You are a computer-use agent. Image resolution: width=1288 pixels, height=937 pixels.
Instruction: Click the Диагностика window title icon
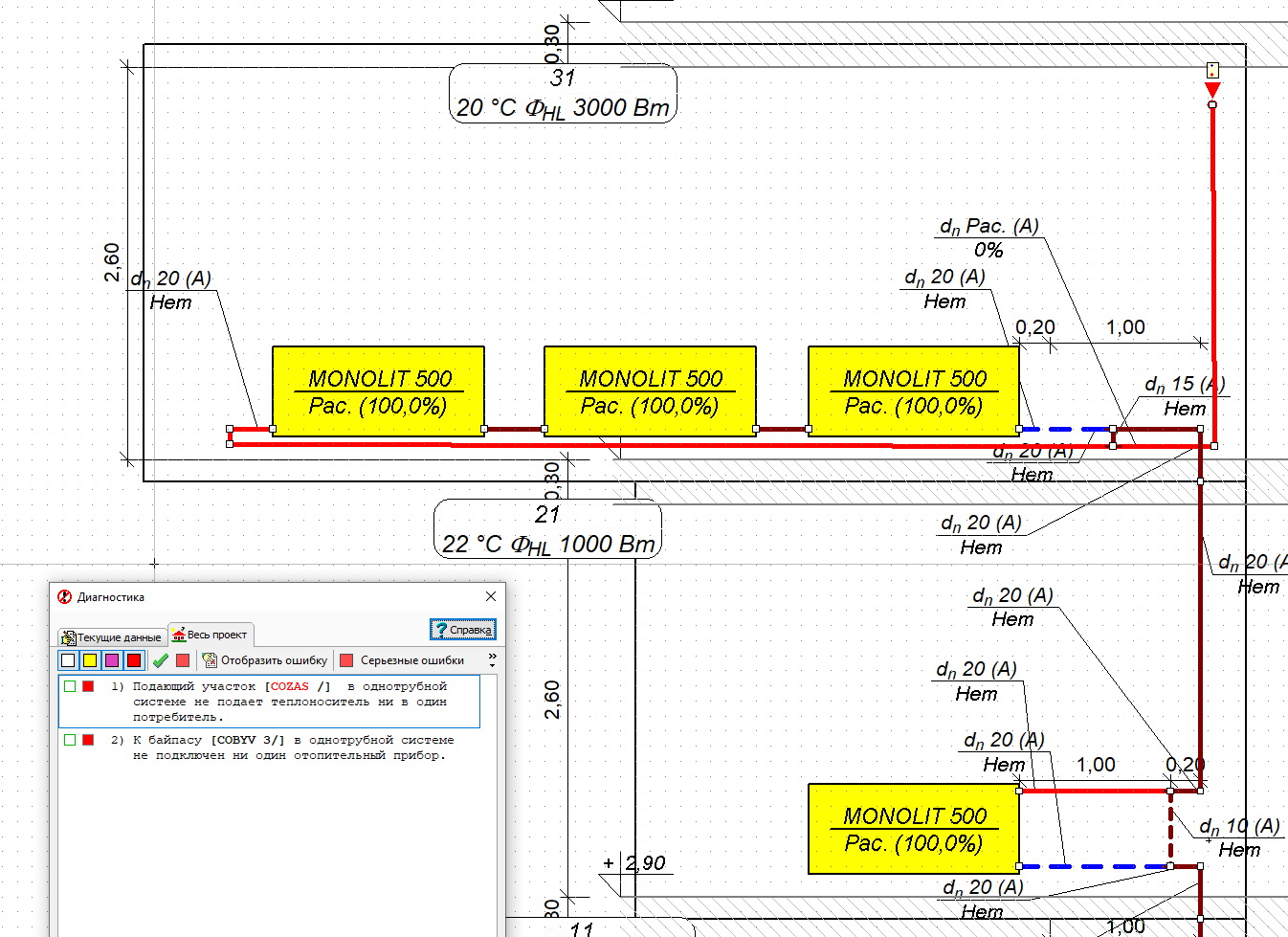[x=64, y=596]
